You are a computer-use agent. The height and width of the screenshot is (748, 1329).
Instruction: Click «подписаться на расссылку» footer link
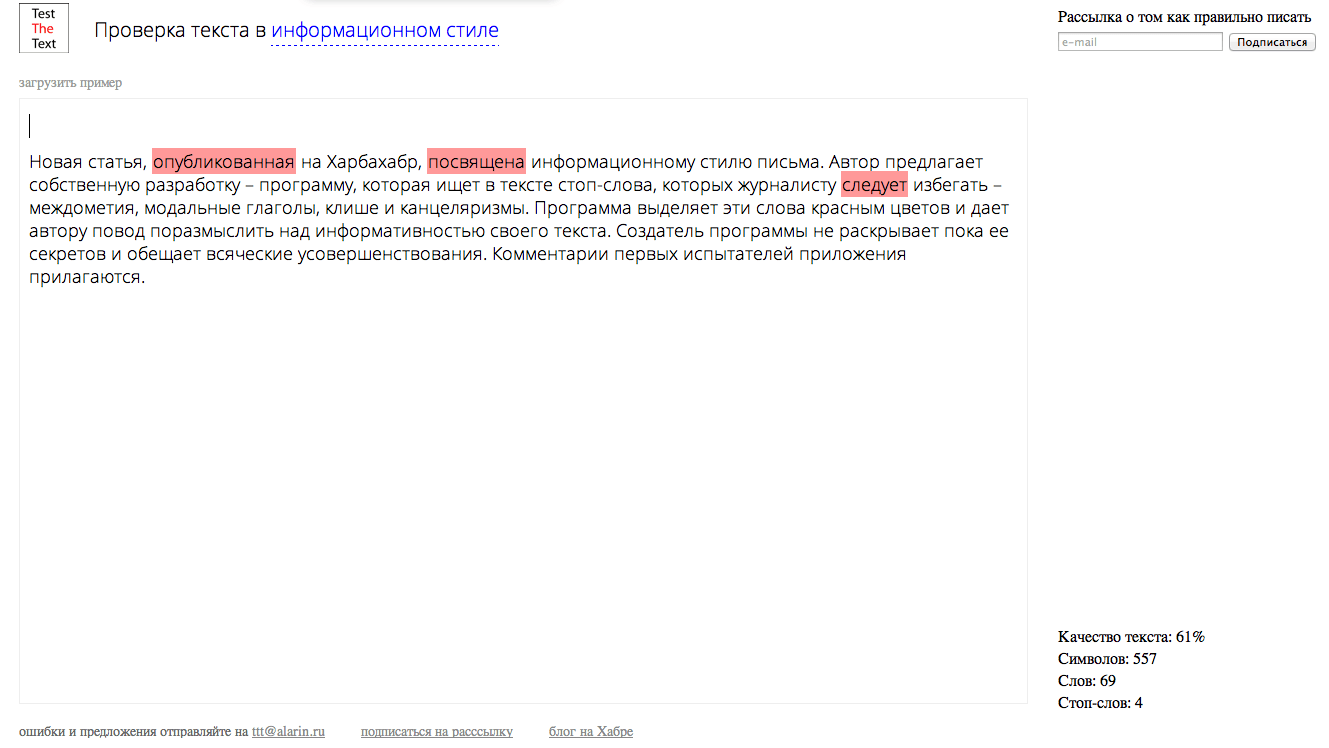pyautogui.click(x=436, y=732)
